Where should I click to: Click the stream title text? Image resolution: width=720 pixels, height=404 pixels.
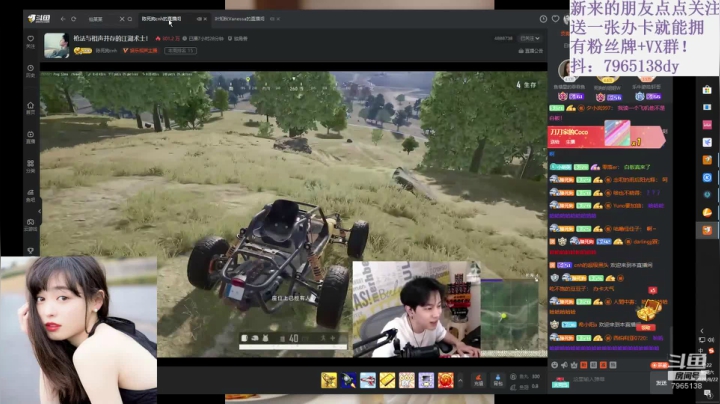tap(111, 38)
